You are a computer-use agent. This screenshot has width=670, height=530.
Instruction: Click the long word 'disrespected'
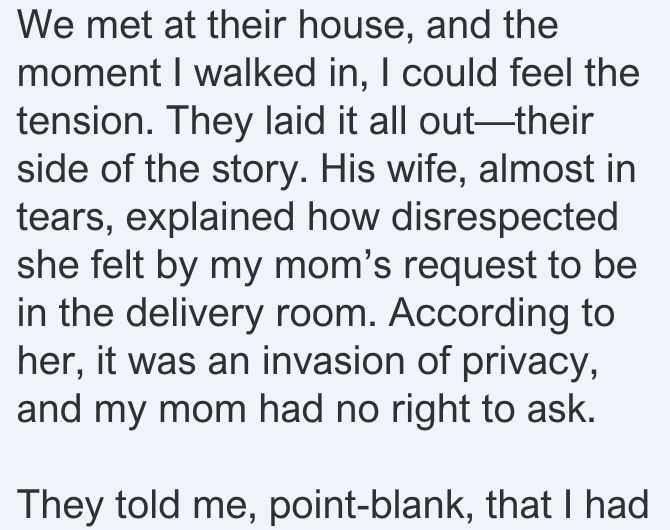click(505, 217)
